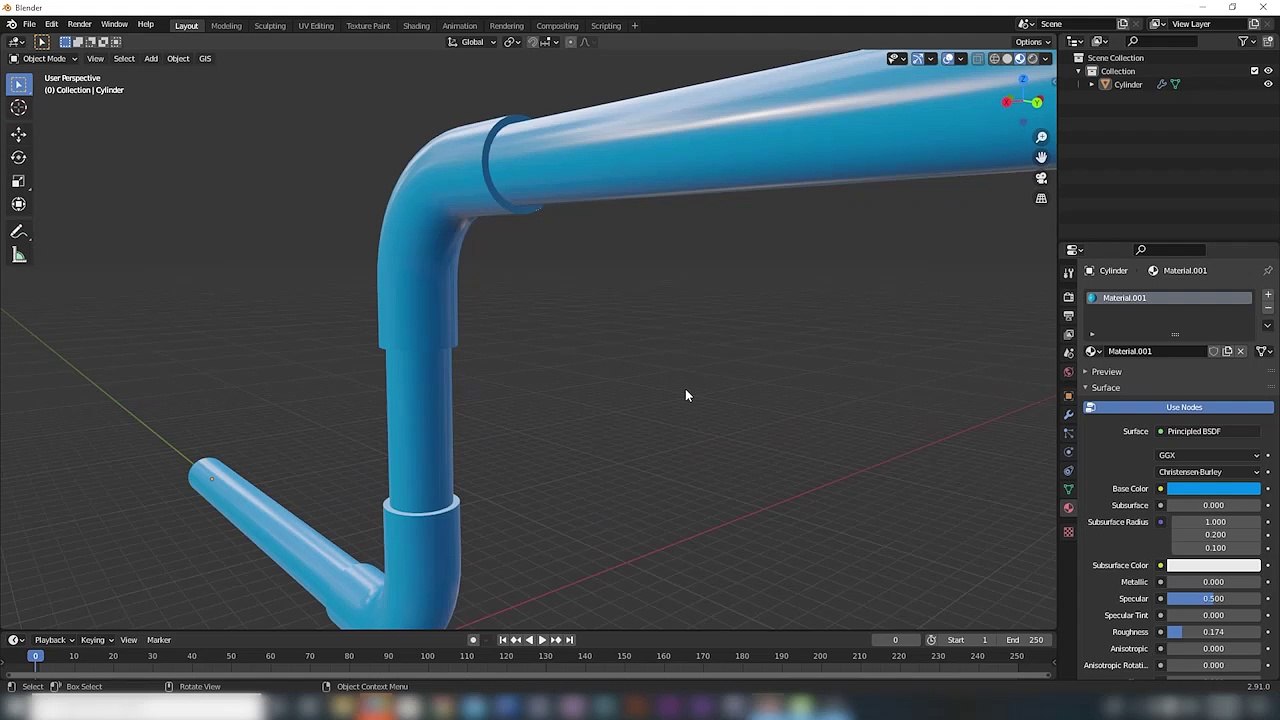Collapse the Collection tree in outliner
Image resolution: width=1280 pixels, height=720 pixels.
[x=1079, y=71]
